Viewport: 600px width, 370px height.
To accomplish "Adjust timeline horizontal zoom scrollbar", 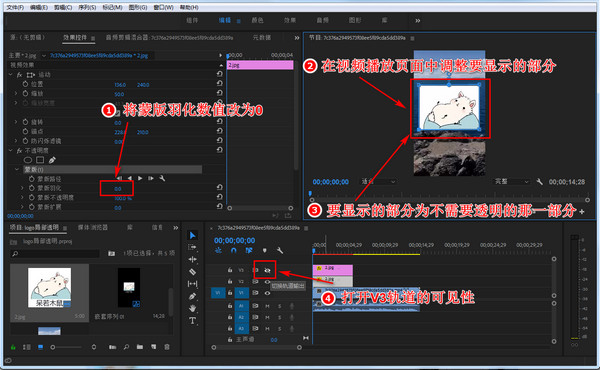I will click(256, 347).
